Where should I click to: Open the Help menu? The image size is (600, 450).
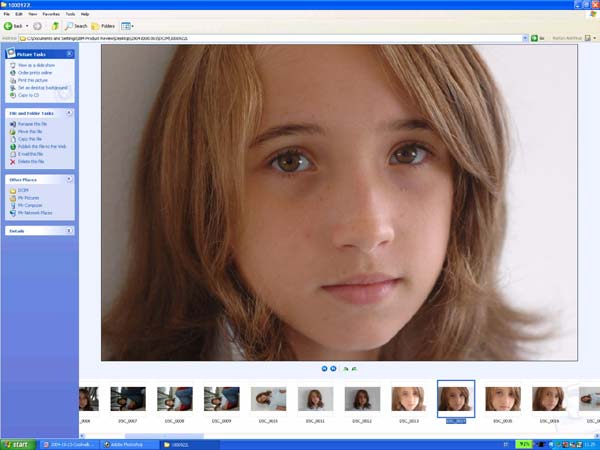tap(85, 14)
